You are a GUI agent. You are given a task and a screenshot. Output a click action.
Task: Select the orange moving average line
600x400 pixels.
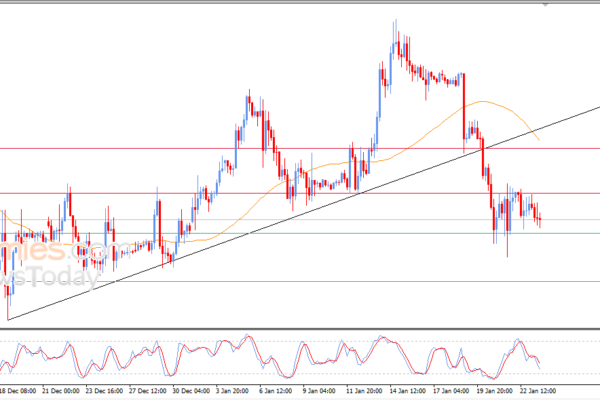click(x=420, y=132)
